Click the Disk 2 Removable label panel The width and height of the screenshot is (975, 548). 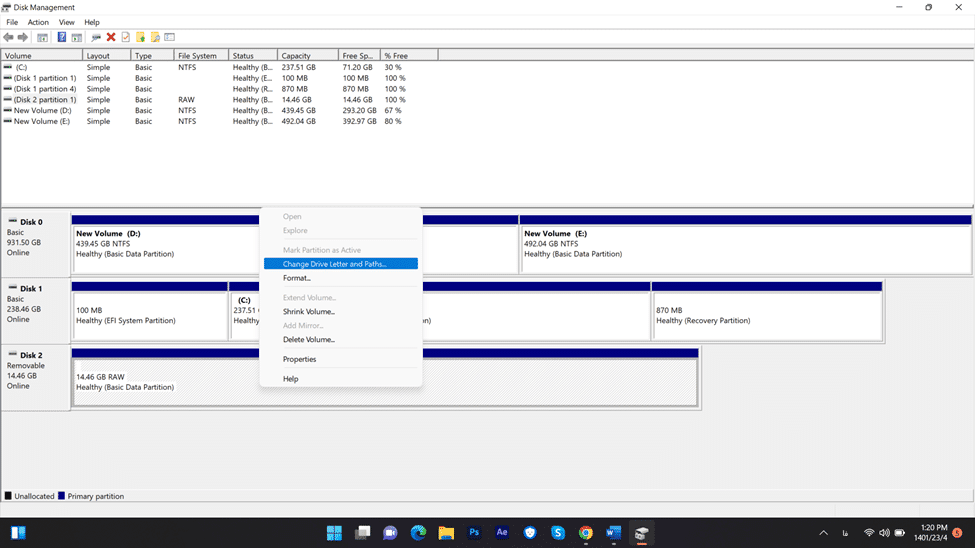click(35, 377)
